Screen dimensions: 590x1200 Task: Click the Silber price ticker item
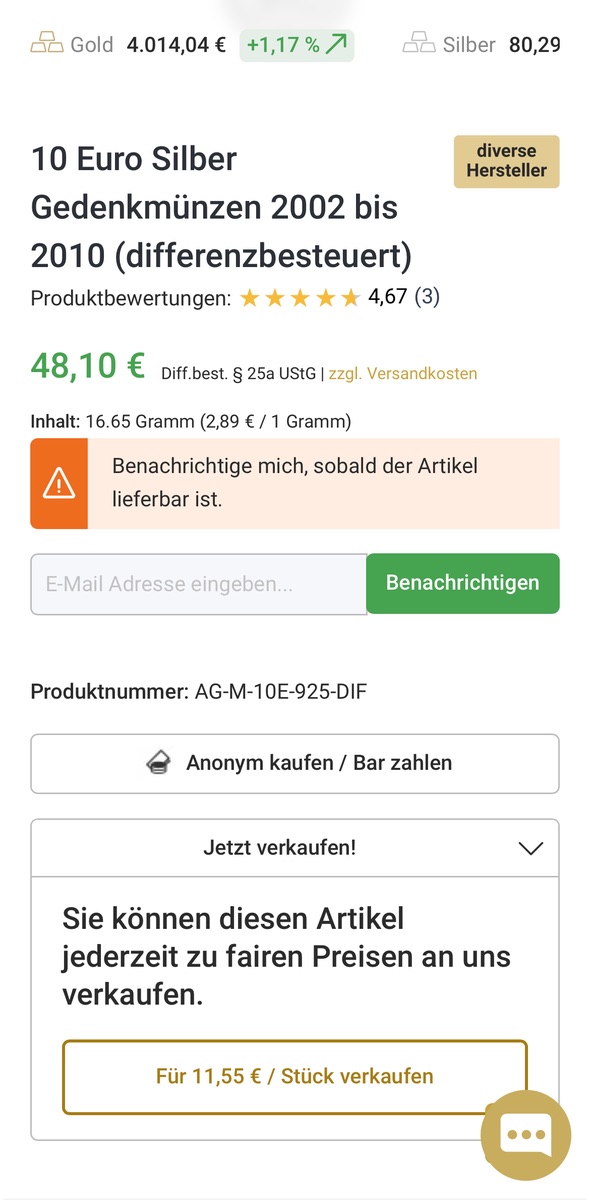(482, 45)
